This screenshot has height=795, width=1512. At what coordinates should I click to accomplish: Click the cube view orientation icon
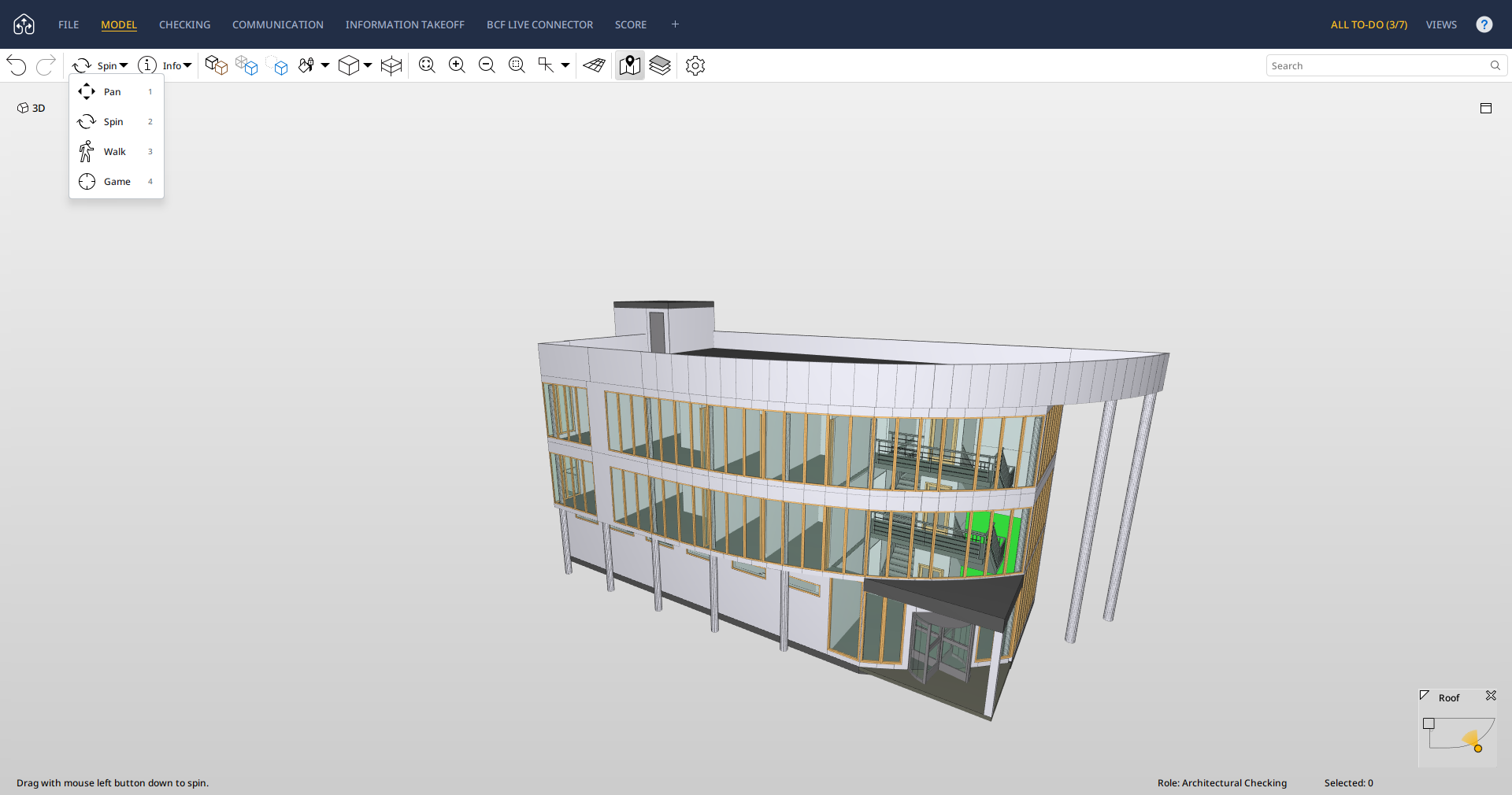(348, 65)
